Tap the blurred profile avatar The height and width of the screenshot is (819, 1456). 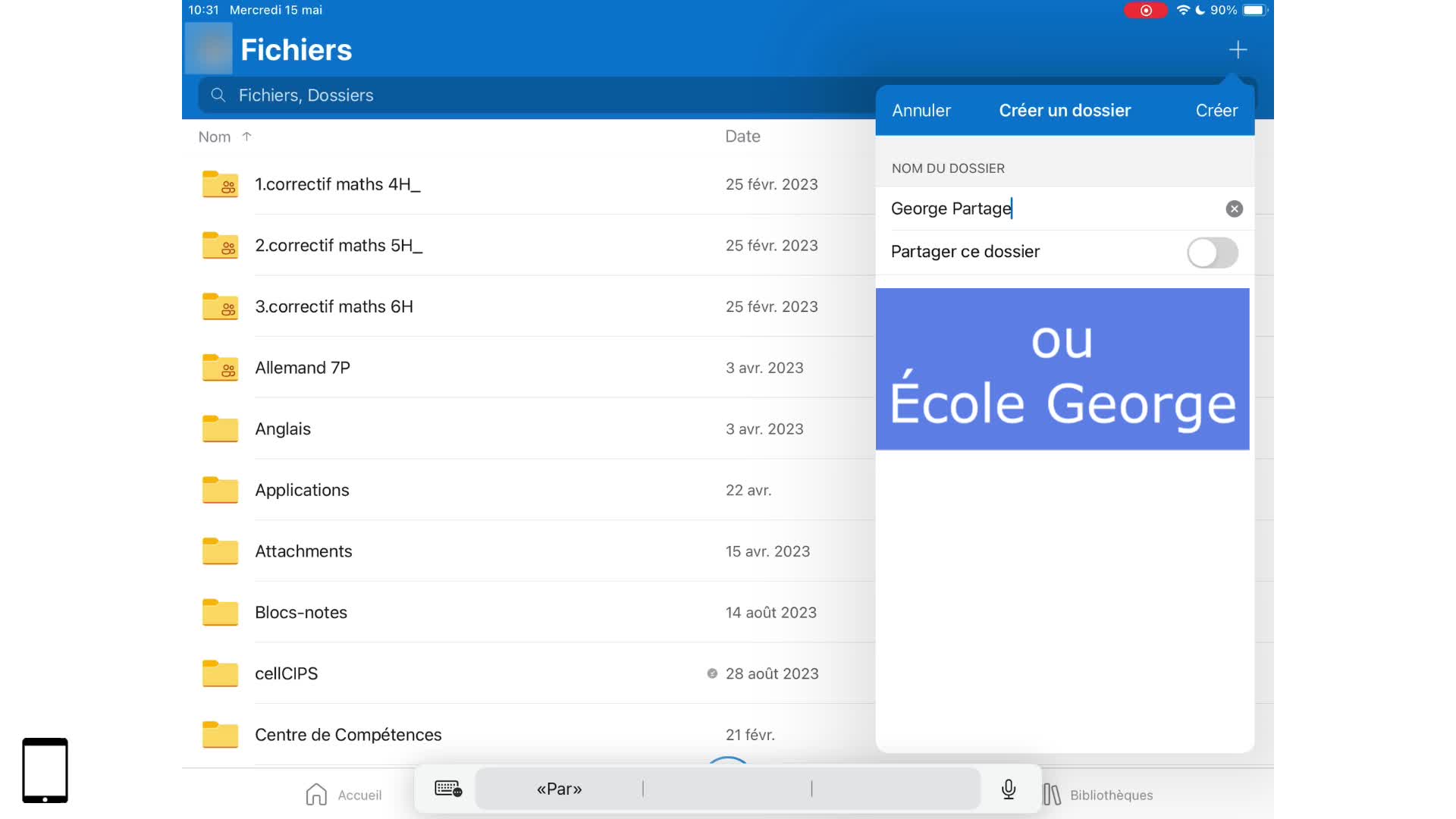click(209, 49)
